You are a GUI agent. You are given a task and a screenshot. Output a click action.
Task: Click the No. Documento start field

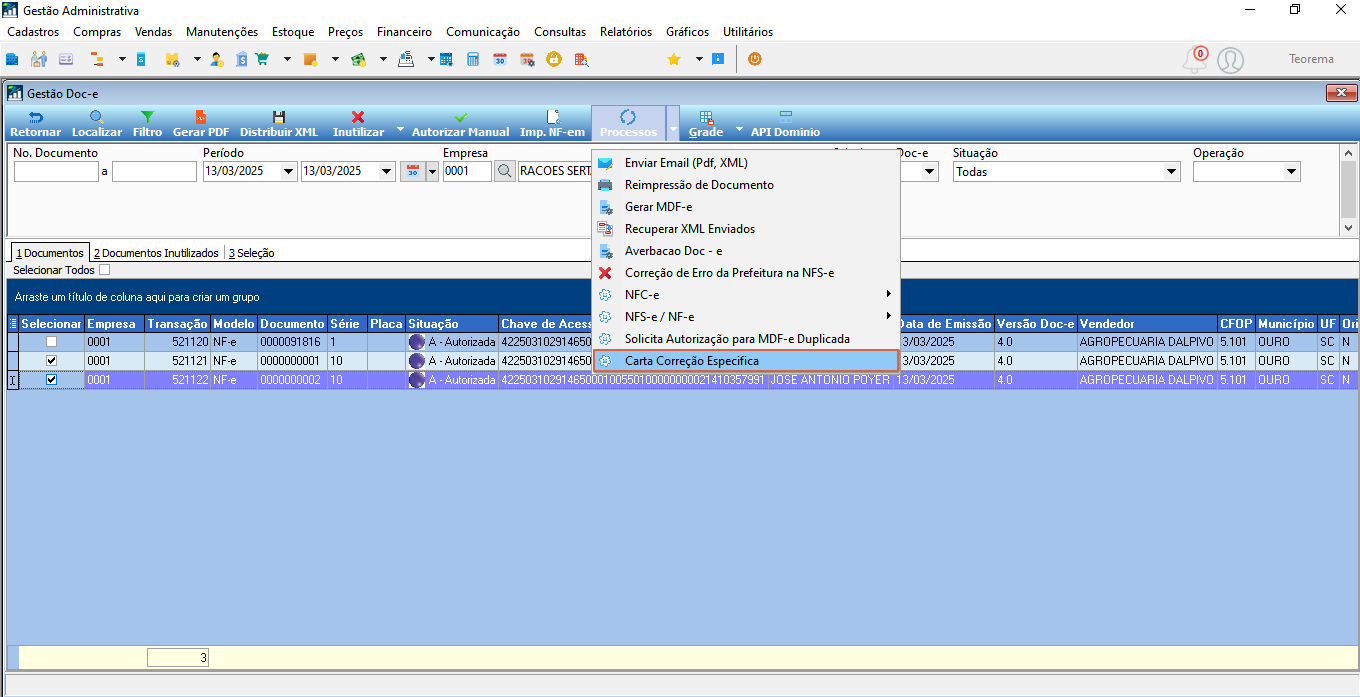(x=56, y=171)
